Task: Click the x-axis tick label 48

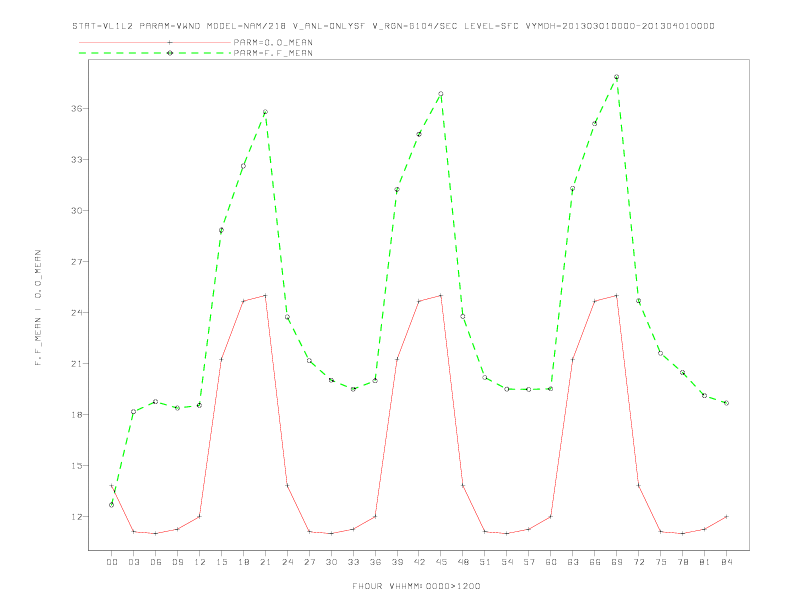Action: click(463, 562)
